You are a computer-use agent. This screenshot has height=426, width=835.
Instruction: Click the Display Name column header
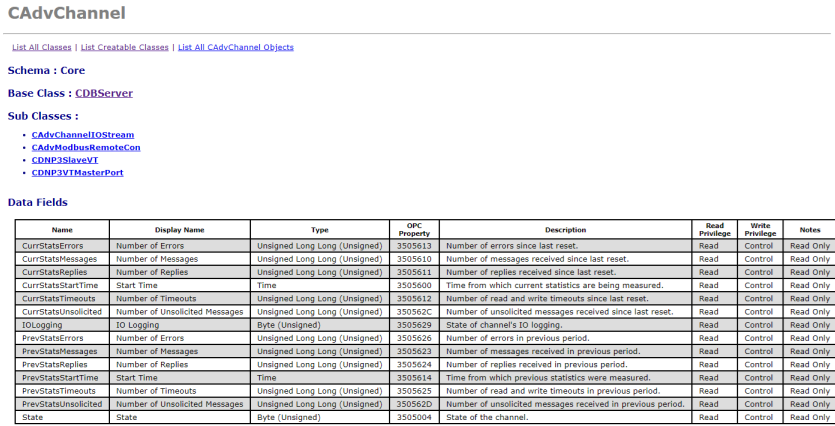[x=180, y=230]
